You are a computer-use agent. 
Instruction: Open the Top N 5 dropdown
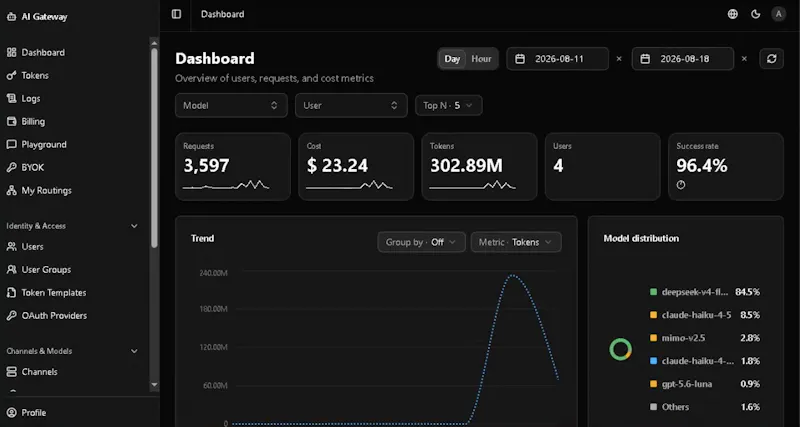pos(448,105)
